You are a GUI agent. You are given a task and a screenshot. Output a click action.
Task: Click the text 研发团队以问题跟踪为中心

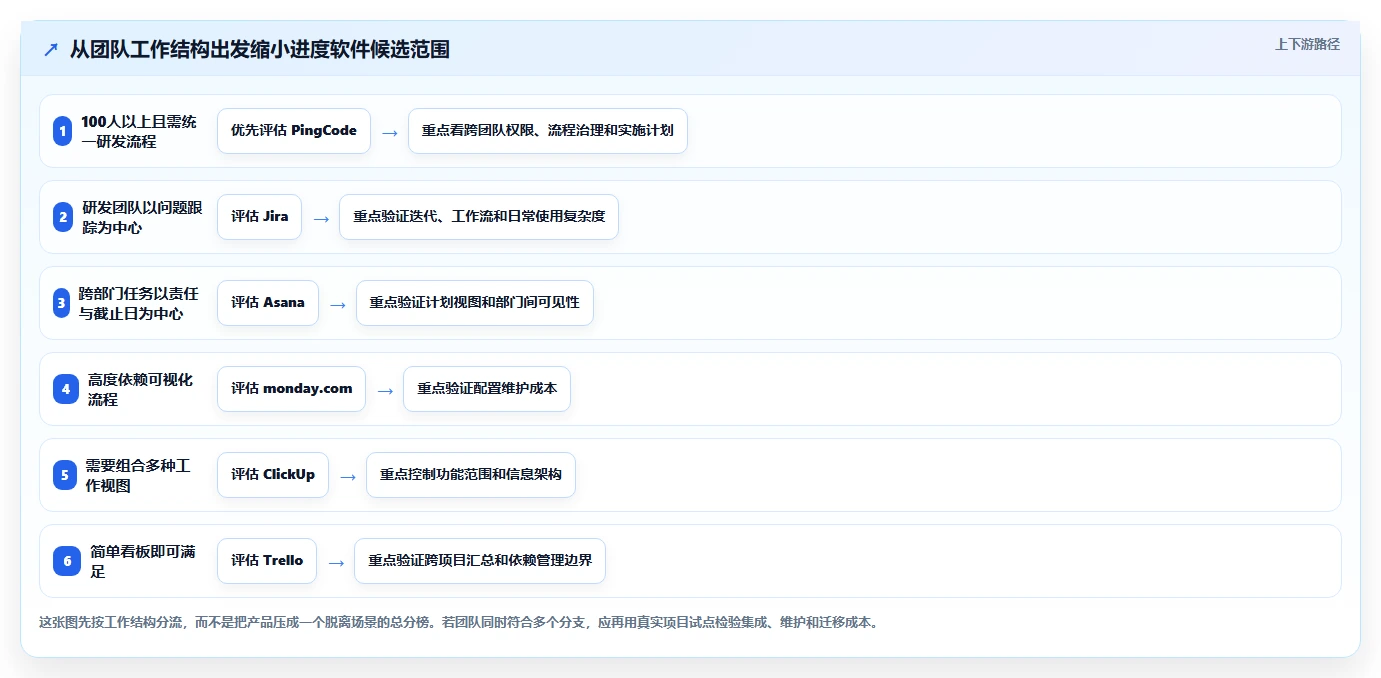[142, 217]
